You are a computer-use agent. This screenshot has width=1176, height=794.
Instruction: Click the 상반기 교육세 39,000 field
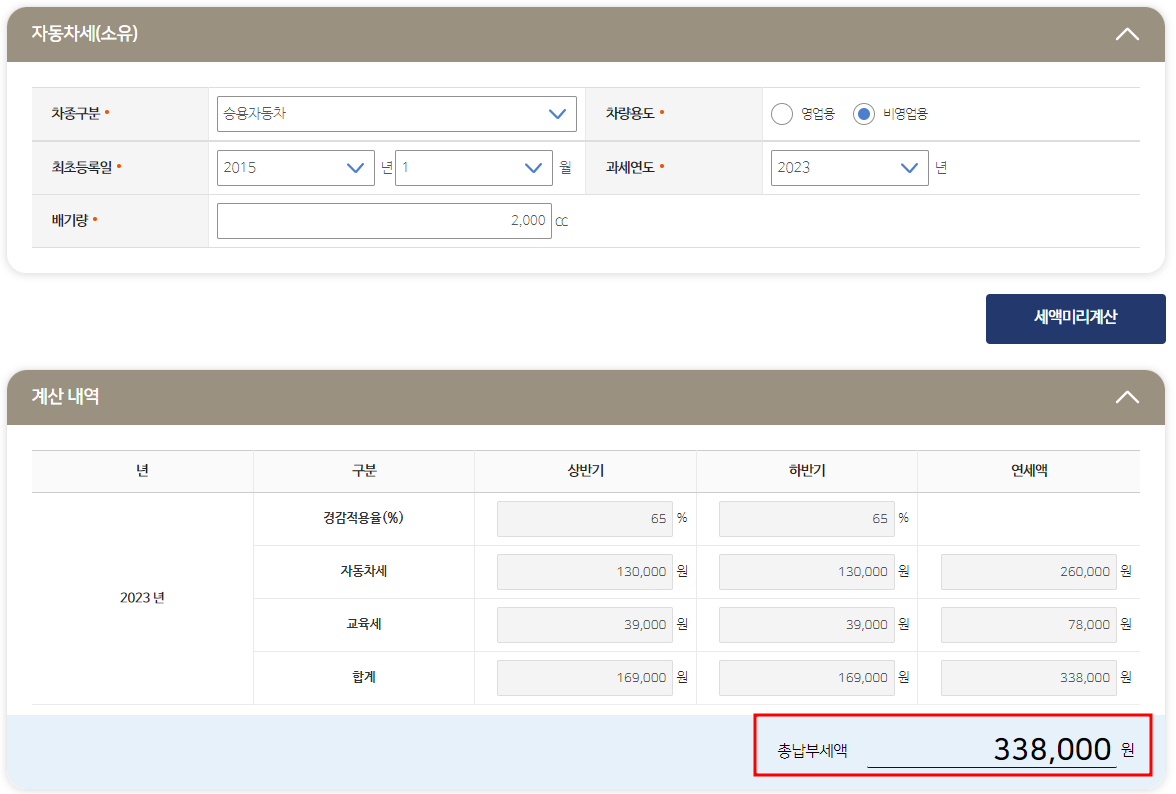pyautogui.click(x=584, y=624)
